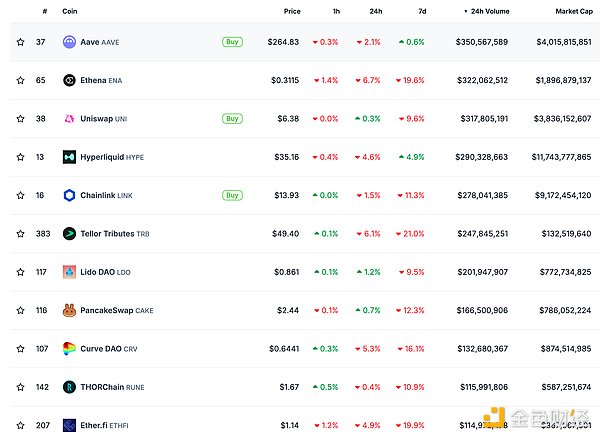Sort by the # rank column header
This screenshot has height=439, width=600.
(44, 11)
